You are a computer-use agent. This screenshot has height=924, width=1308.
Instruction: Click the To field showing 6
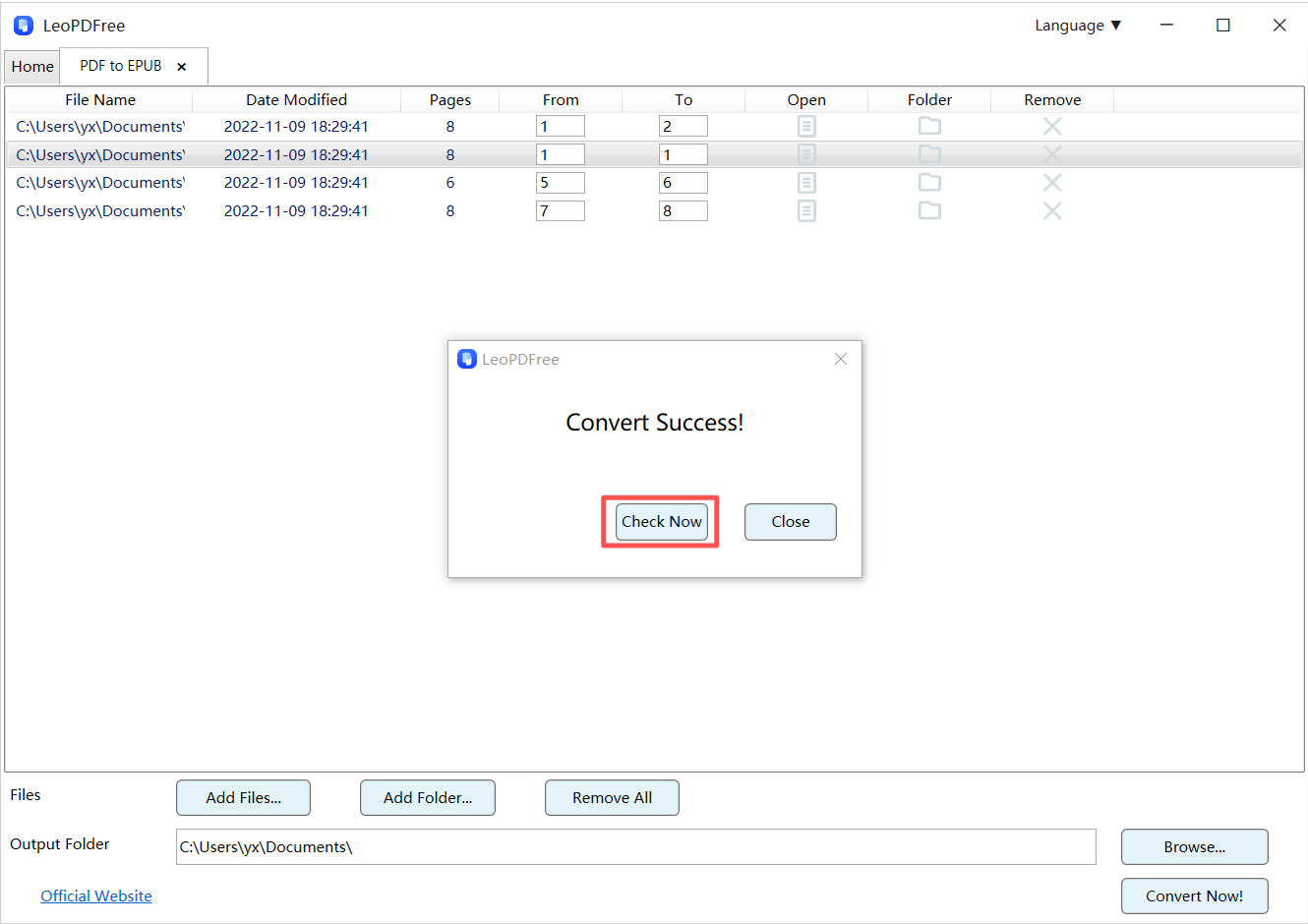coord(684,183)
